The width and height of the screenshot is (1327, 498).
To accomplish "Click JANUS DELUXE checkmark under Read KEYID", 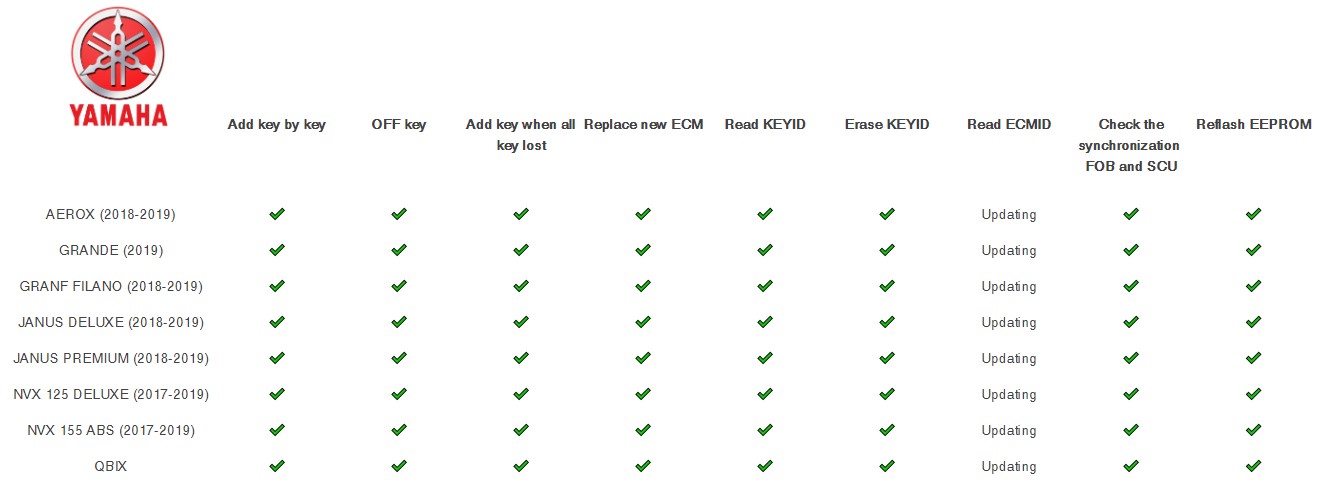I will 765,322.
